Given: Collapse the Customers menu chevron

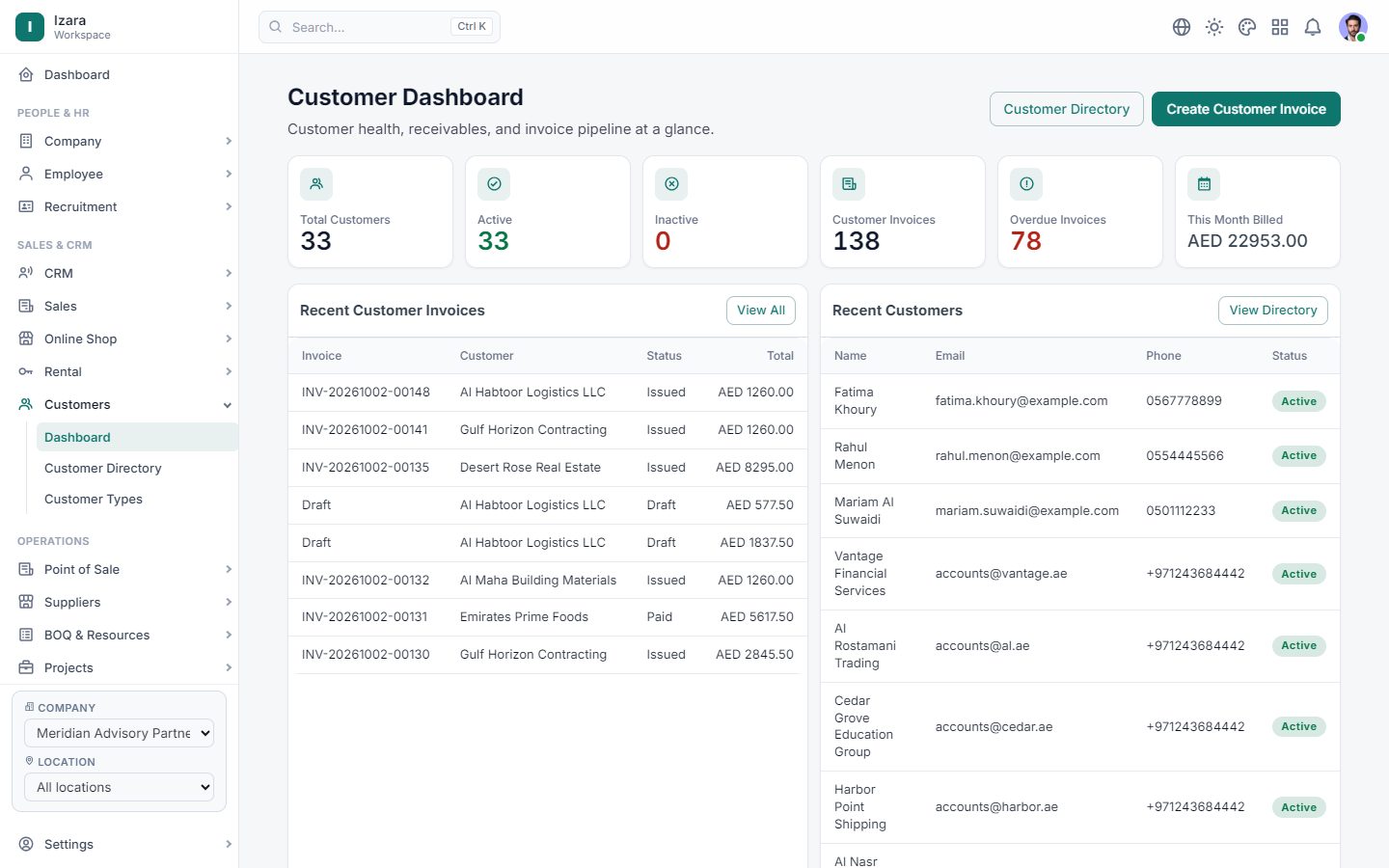Looking at the screenshot, I should pos(228,405).
